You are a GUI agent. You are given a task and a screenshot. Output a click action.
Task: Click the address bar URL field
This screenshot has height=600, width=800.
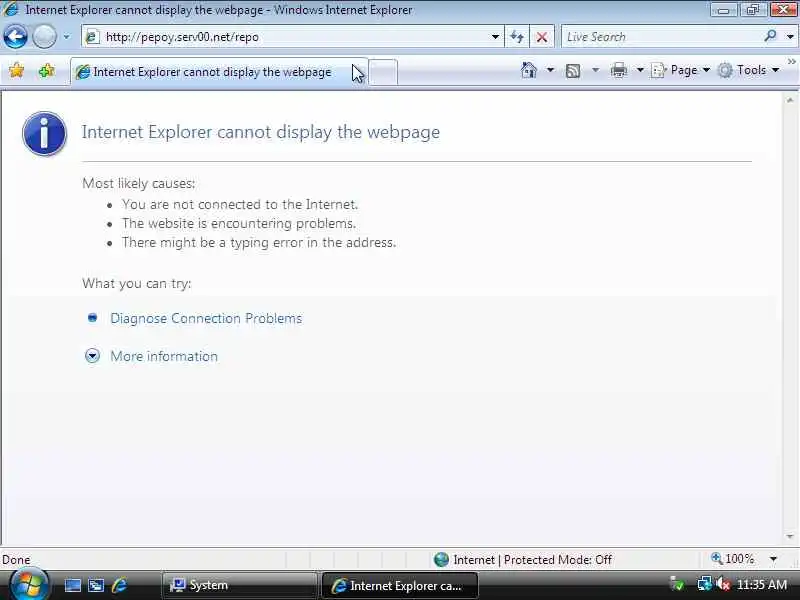291,37
